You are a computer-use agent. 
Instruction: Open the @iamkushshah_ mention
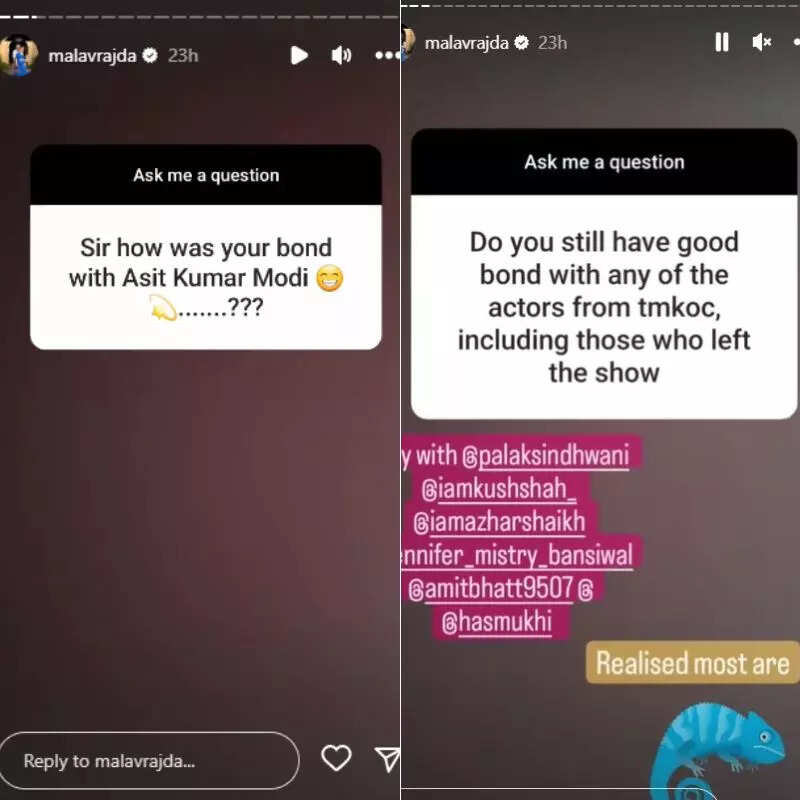coord(498,489)
